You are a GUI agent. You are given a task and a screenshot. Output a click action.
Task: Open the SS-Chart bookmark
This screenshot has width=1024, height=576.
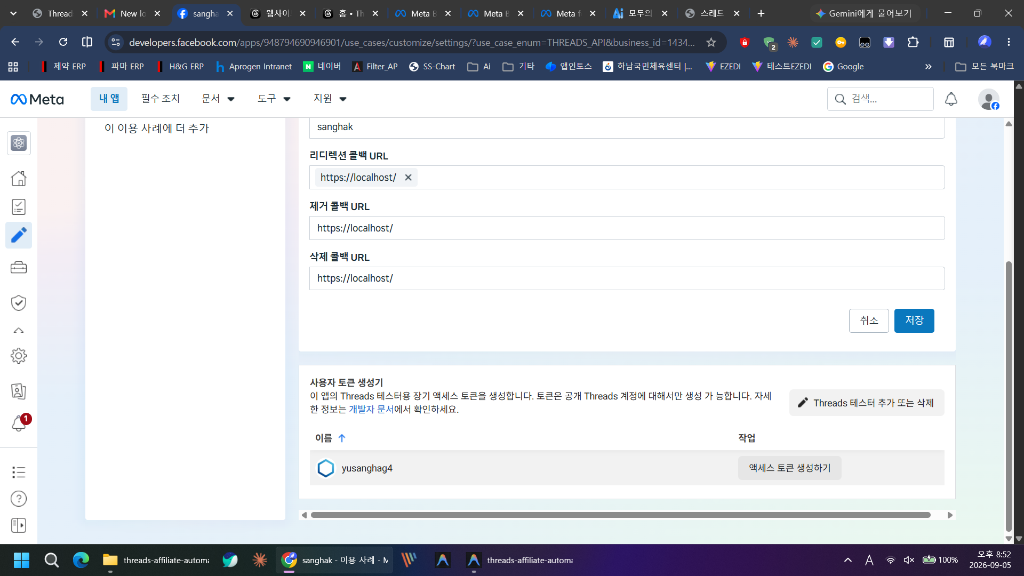tap(432, 67)
